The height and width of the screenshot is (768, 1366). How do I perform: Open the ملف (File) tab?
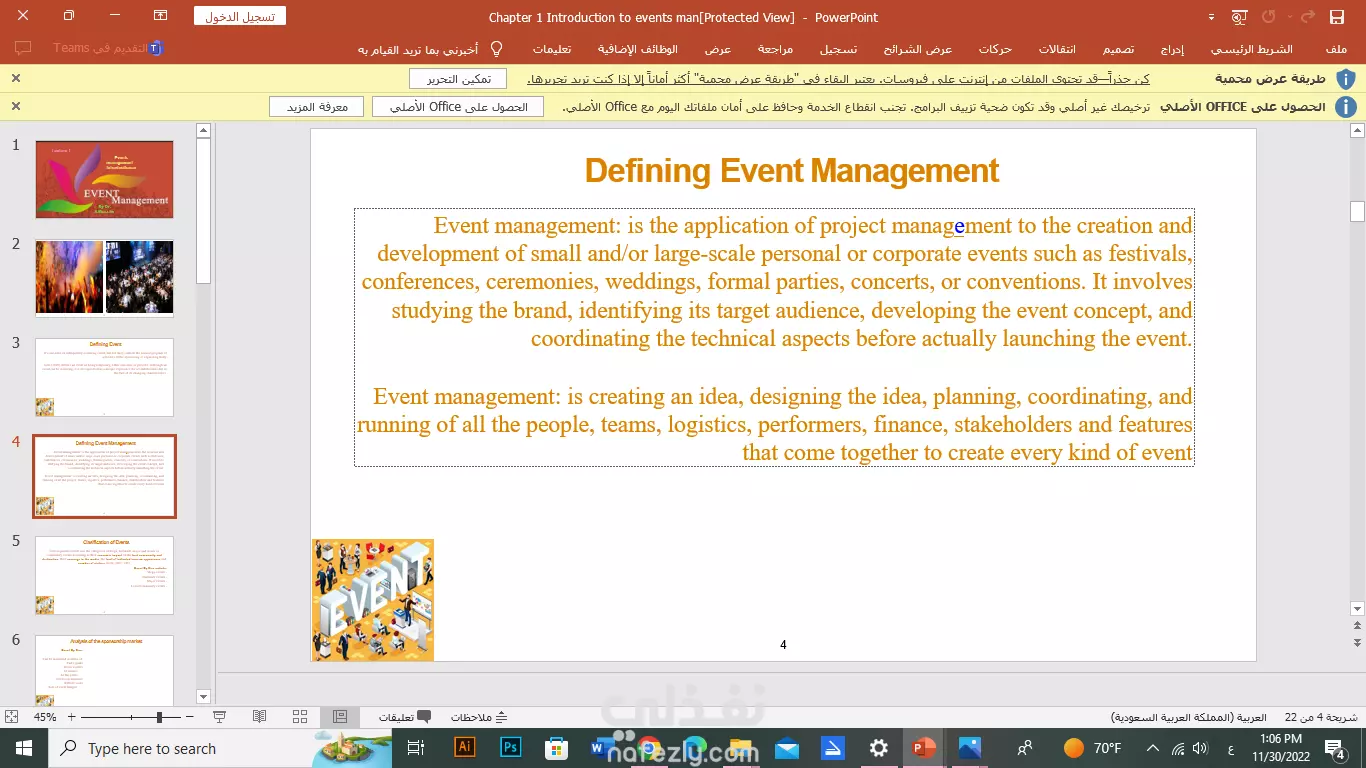pyautogui.click(x=1335, y=49)
